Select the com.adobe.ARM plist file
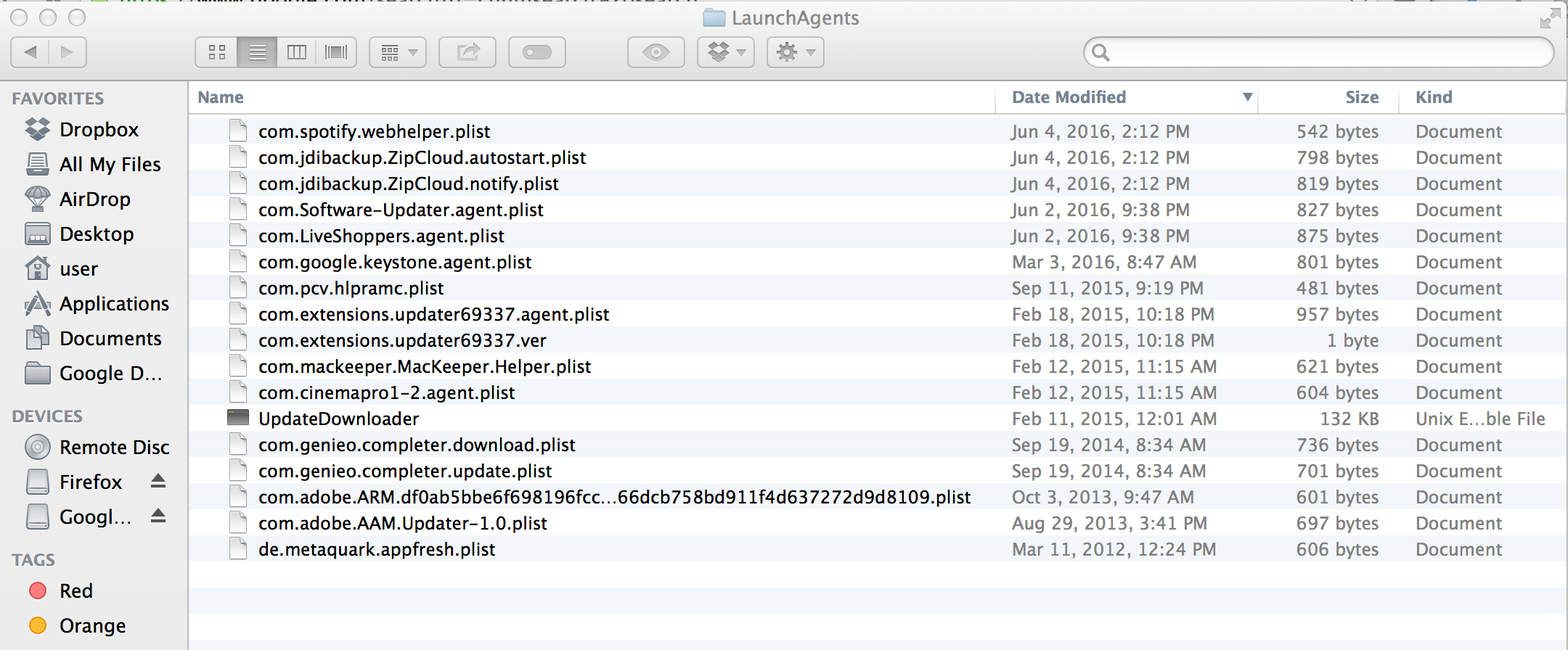1568x650 pixels. coord(614,497)
